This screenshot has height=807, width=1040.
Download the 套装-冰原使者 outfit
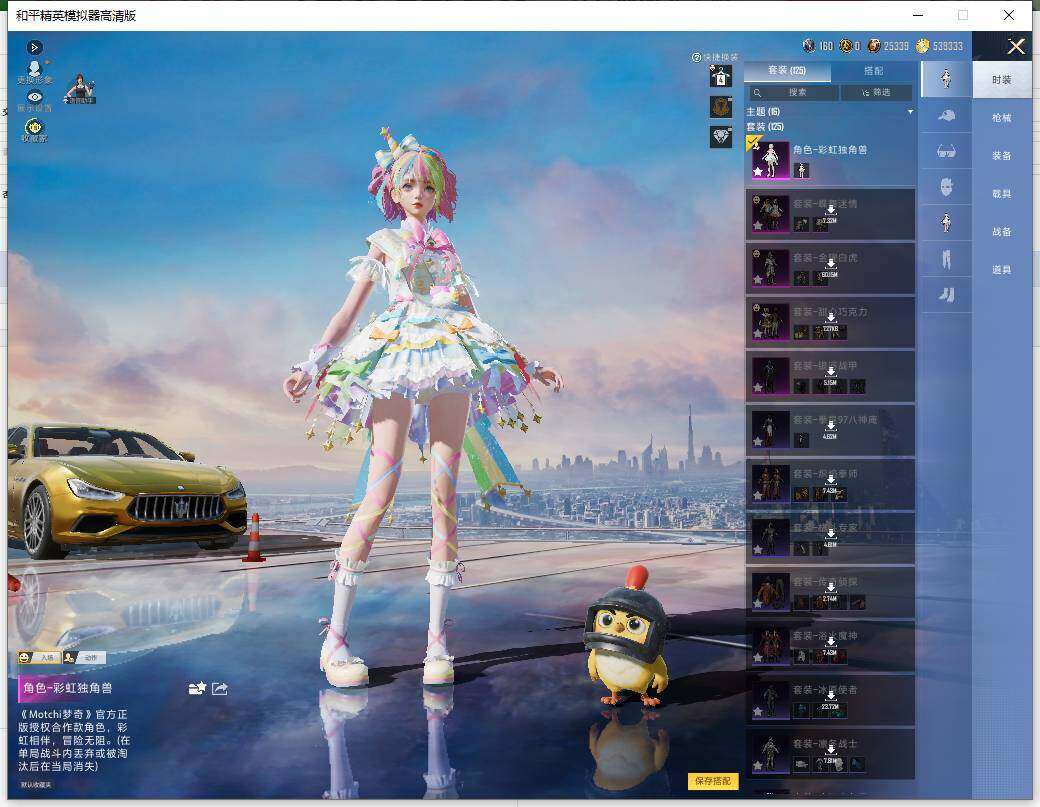(830, 698)
